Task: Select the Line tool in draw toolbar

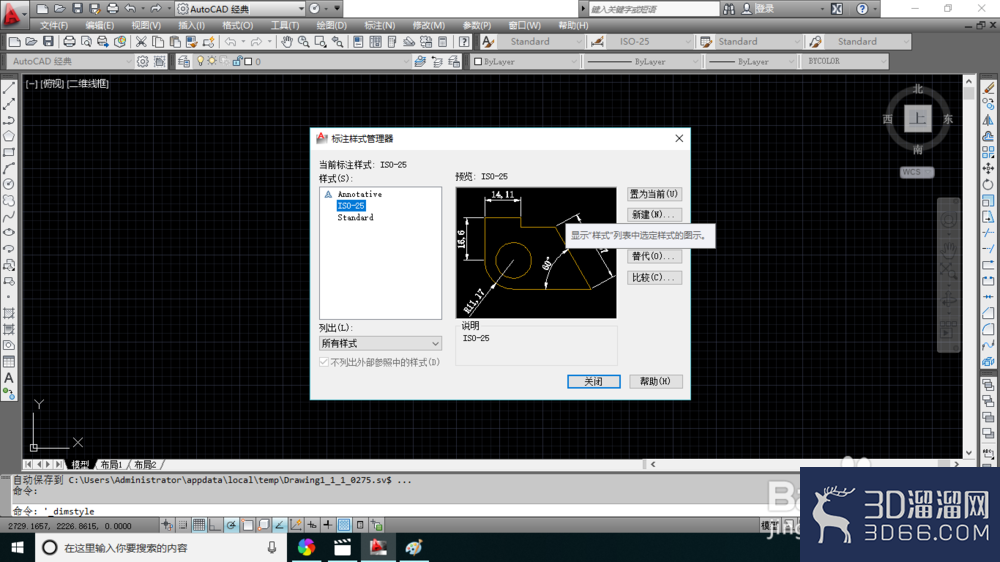Action: (9, 88)
